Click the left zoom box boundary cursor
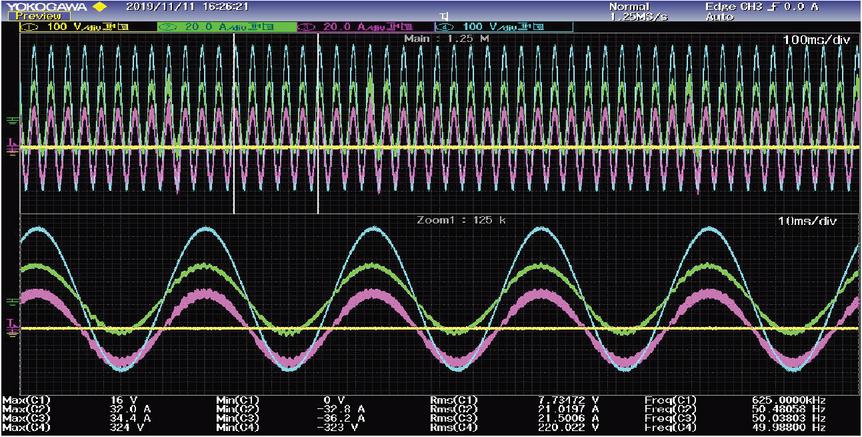862x437 pixels. pos(233,120)
